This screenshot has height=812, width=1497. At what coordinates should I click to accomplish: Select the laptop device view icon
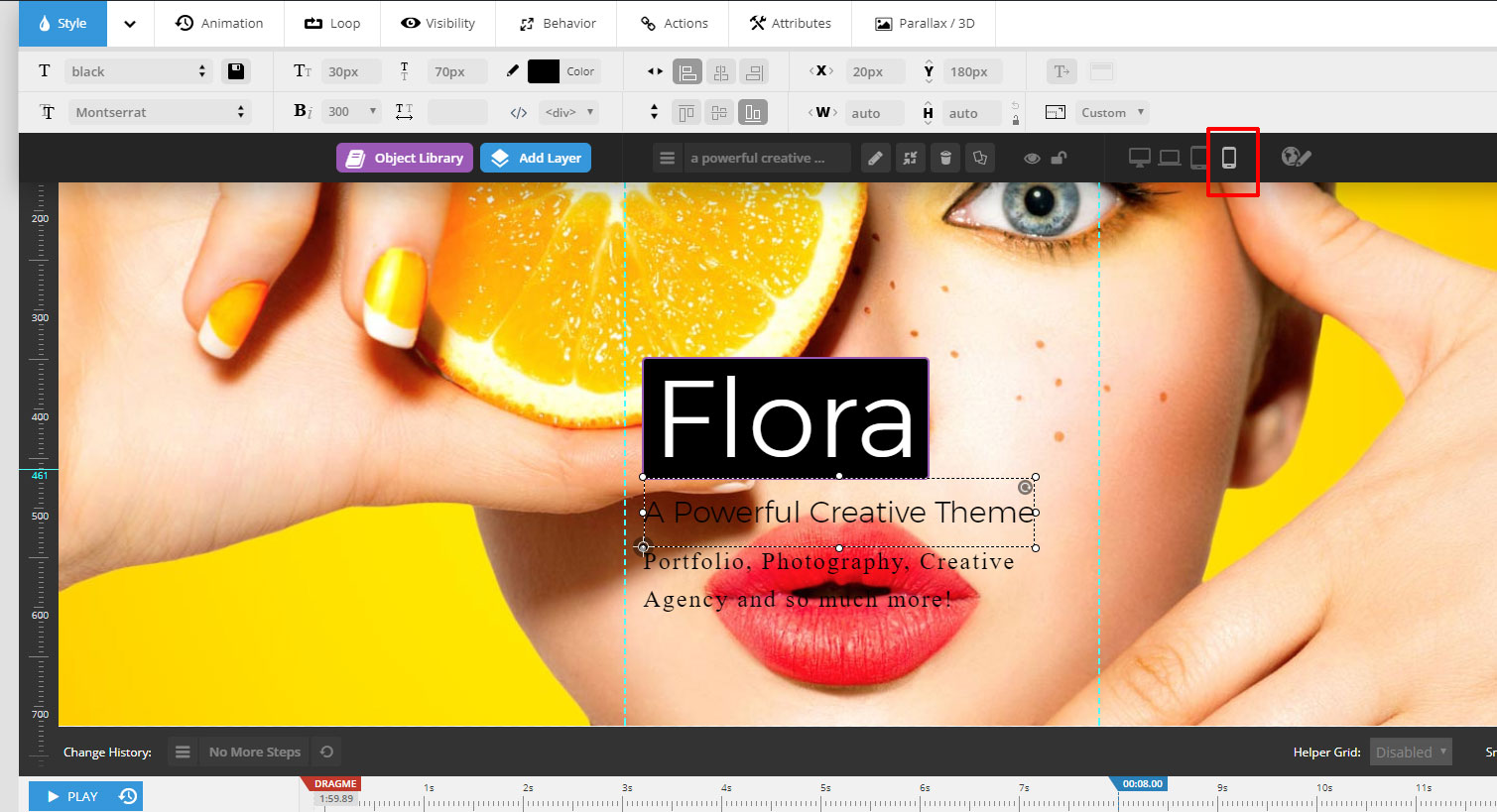(1170, 159)
